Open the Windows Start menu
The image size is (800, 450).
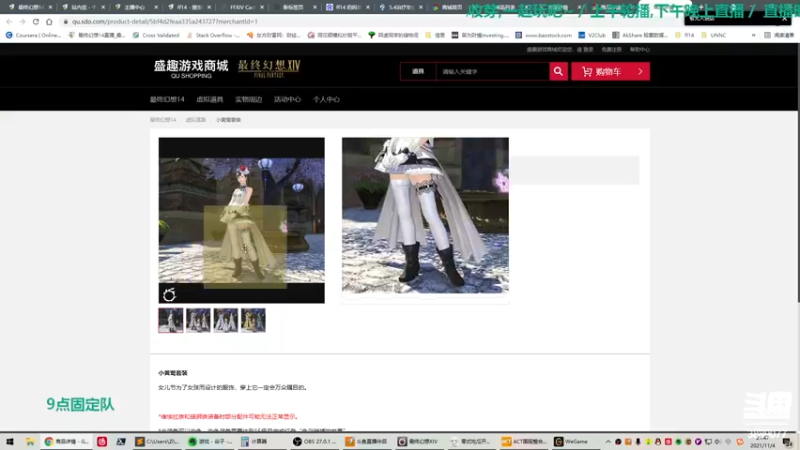pos(10,441)
